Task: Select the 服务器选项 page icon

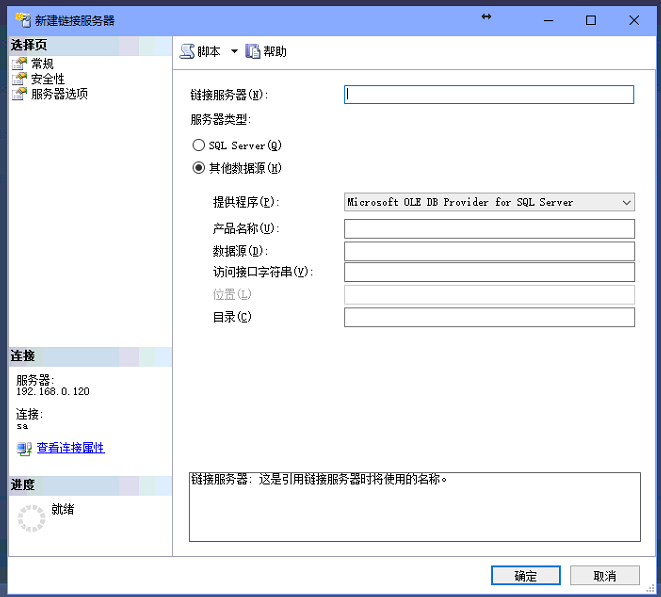Action: point(19,94)
